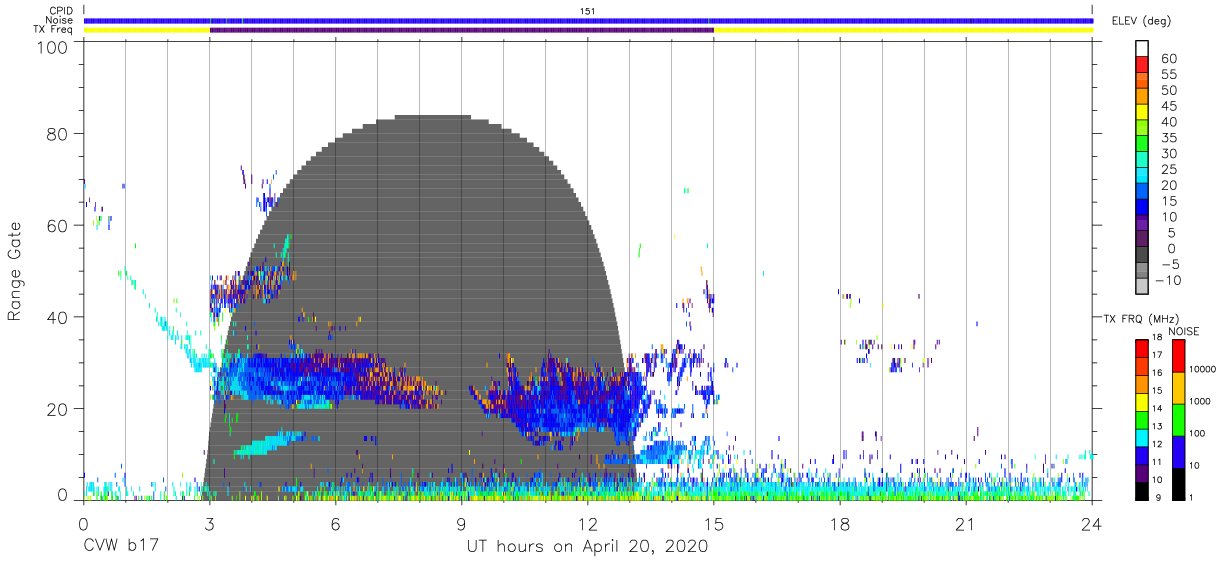Click the 24 tick on the UT hours axis
Image resolution: width=1228 pixels, height=567 pixels.
coord(1092,523)
